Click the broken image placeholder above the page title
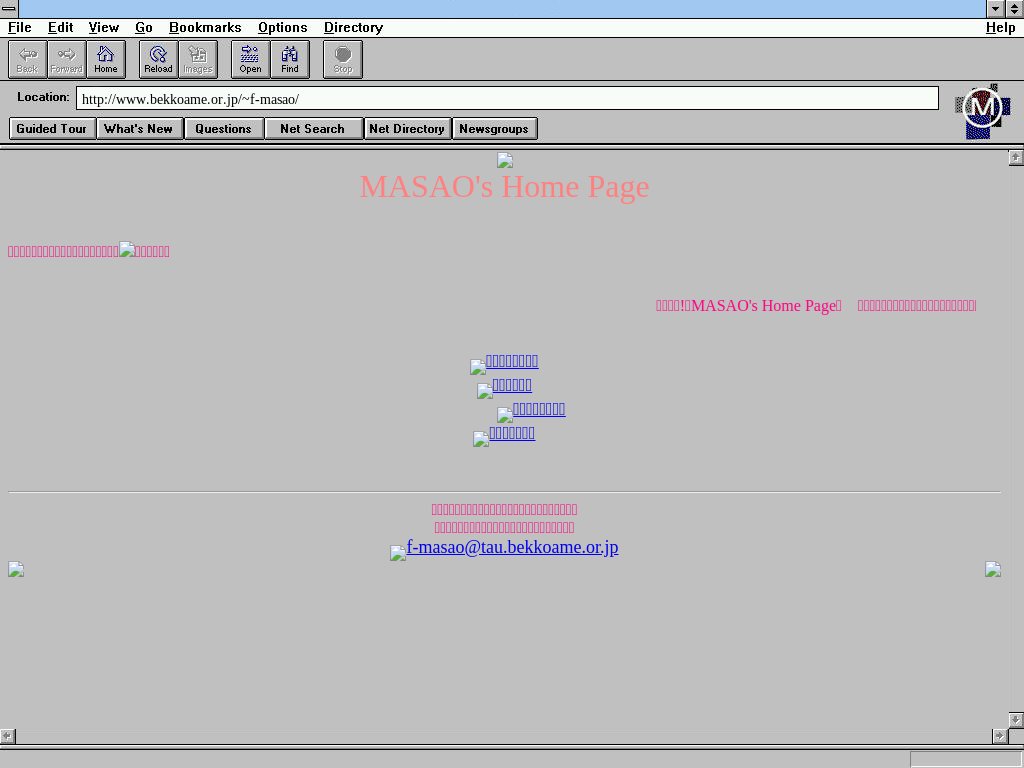The width and height of the screenshot is (1024, 768). (x=505, y=160)
